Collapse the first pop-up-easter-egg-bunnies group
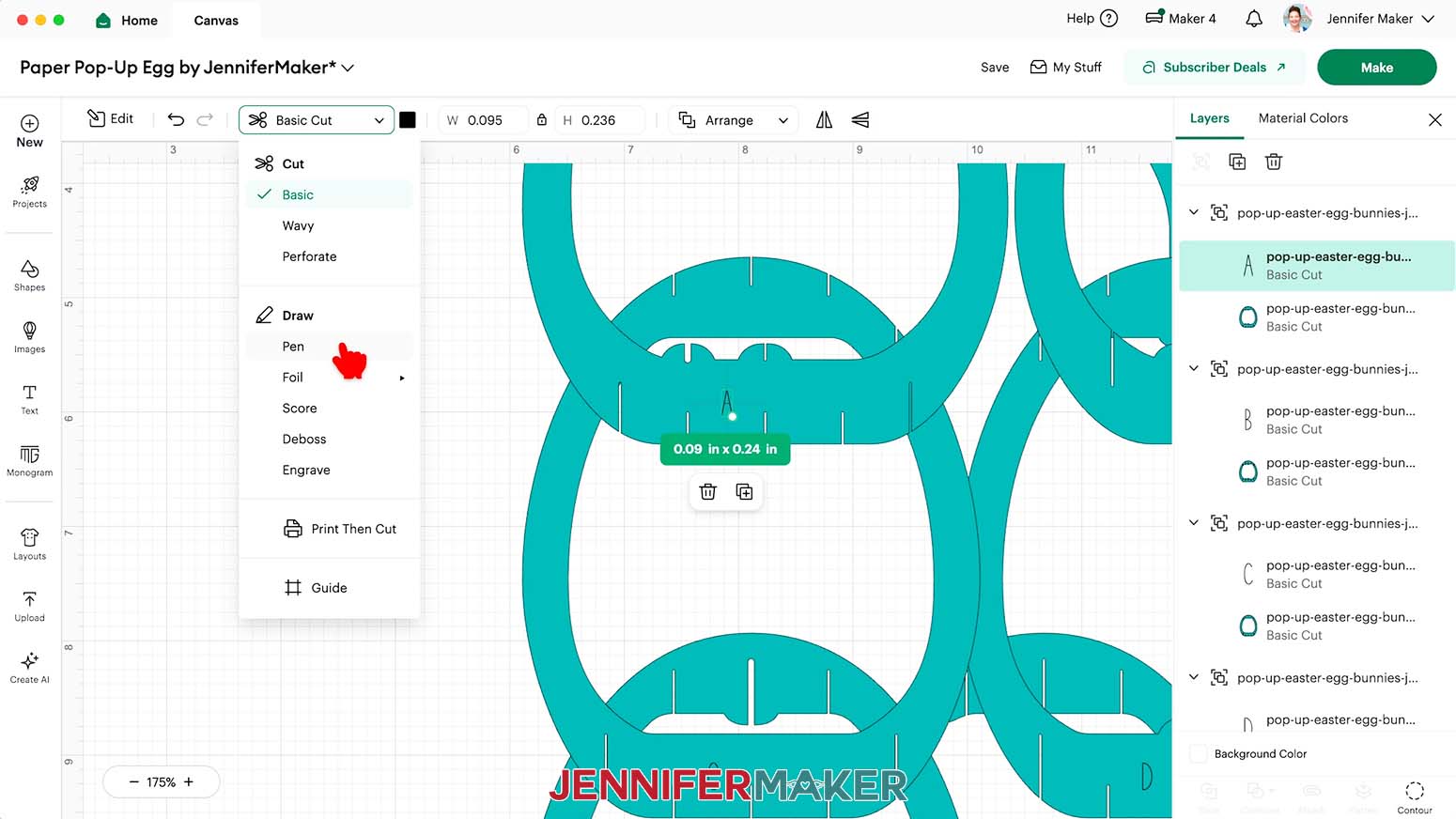Image resolution: width=1456 pixels, height=819 pixels. pyautogui.click(x=1193, y=212)
